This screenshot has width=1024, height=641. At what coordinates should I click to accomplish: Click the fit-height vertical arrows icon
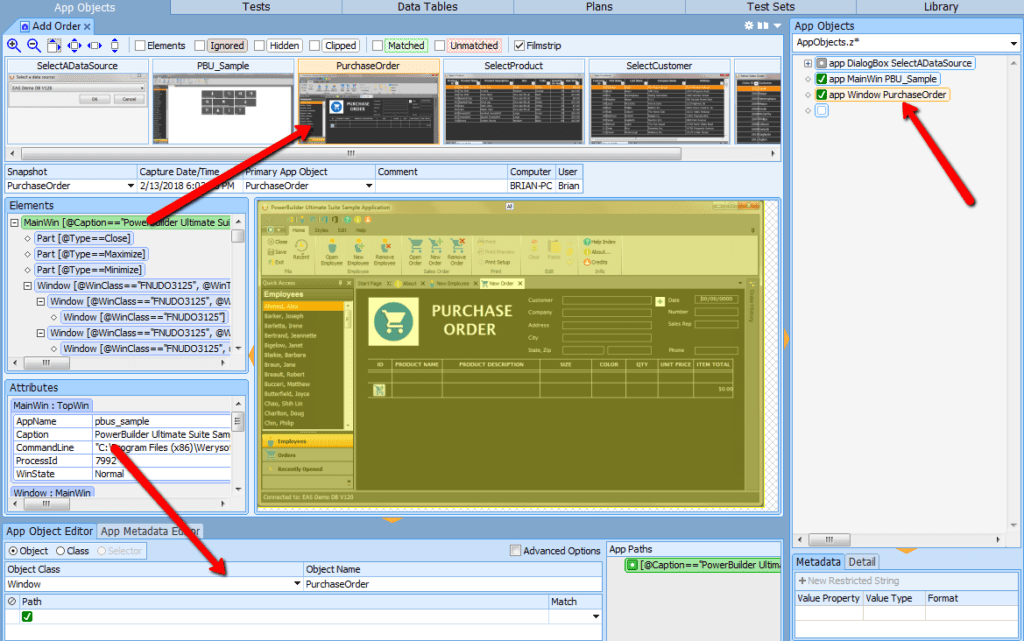(114, 45)
